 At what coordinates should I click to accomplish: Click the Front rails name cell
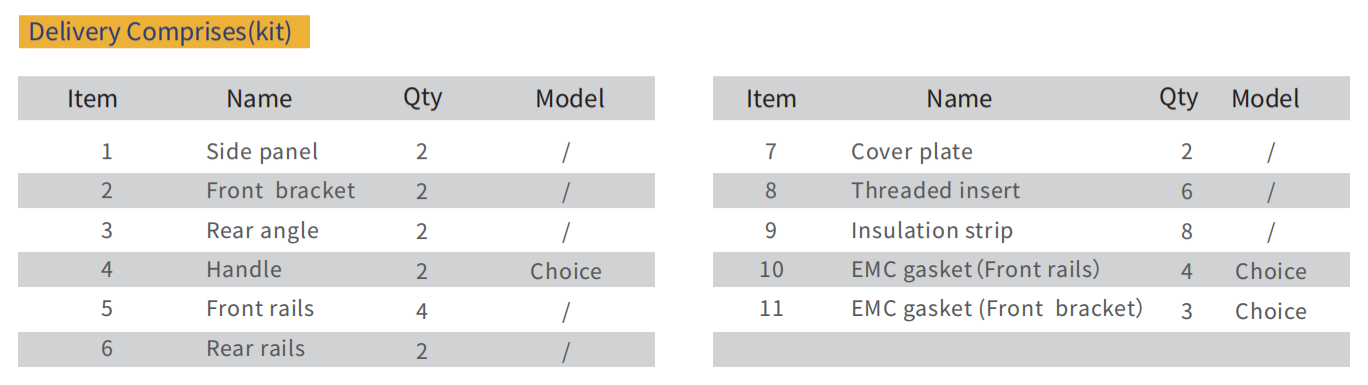tap(260, 309)
